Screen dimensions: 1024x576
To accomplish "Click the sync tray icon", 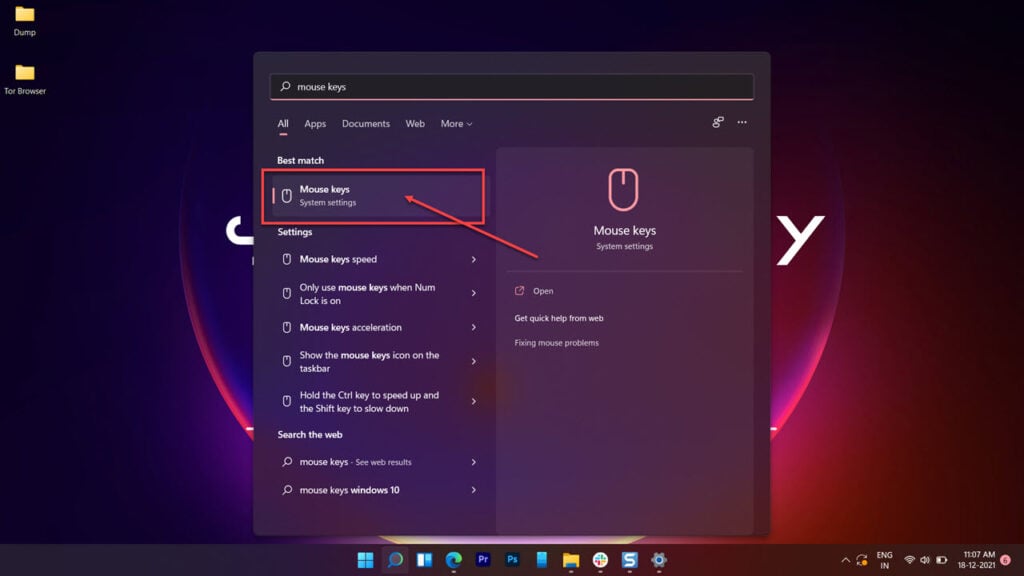I will coord(862,560).
